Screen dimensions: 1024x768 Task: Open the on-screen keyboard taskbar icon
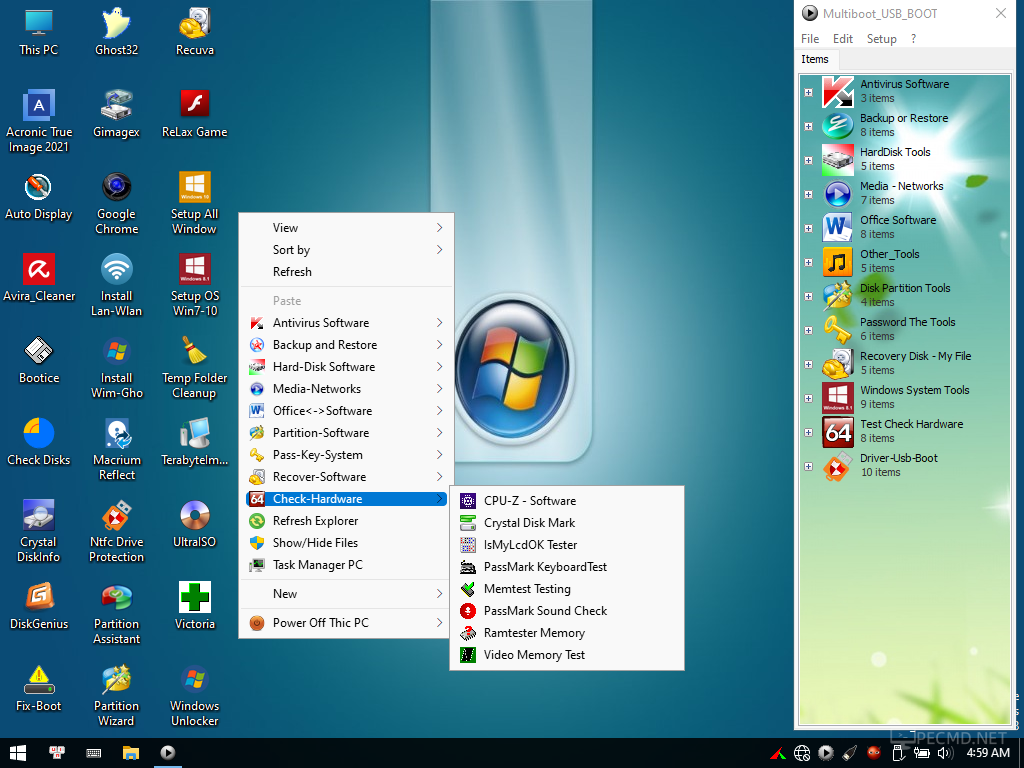pyautogui.click(x=93, y=753)
